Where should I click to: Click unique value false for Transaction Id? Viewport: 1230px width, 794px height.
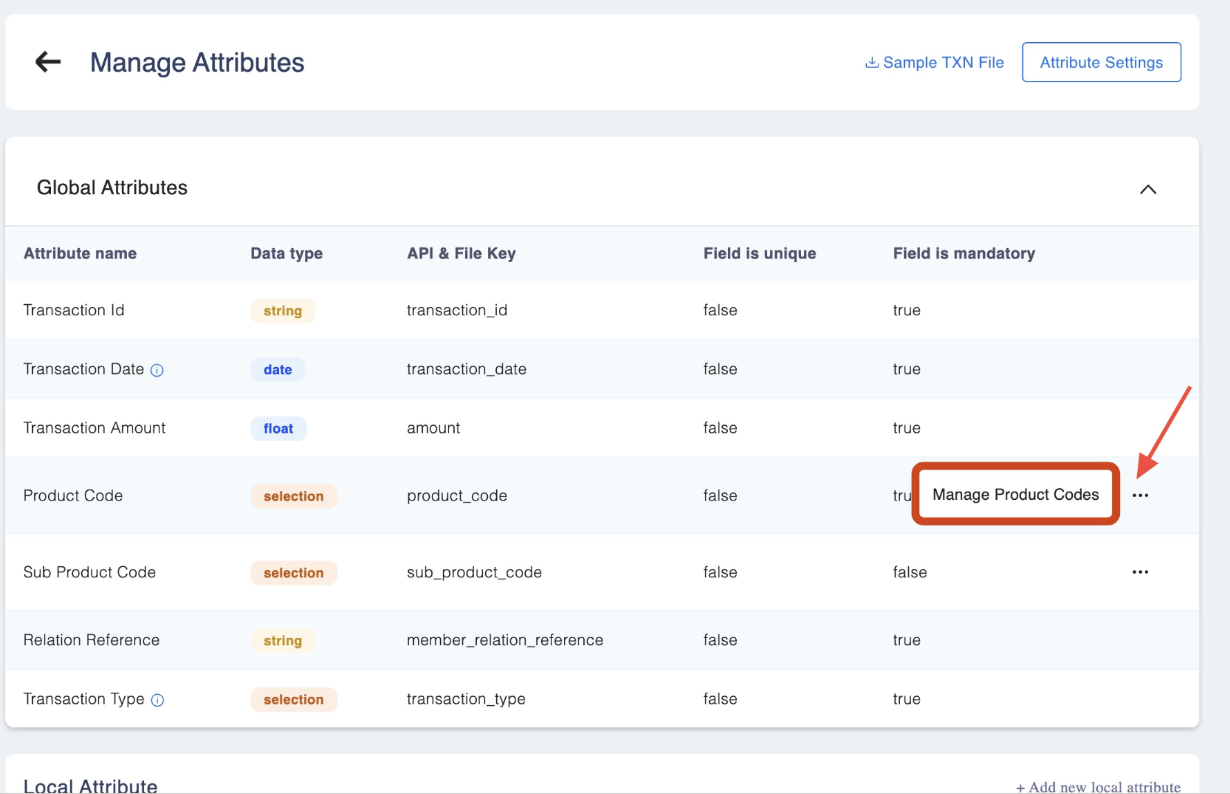720,310
